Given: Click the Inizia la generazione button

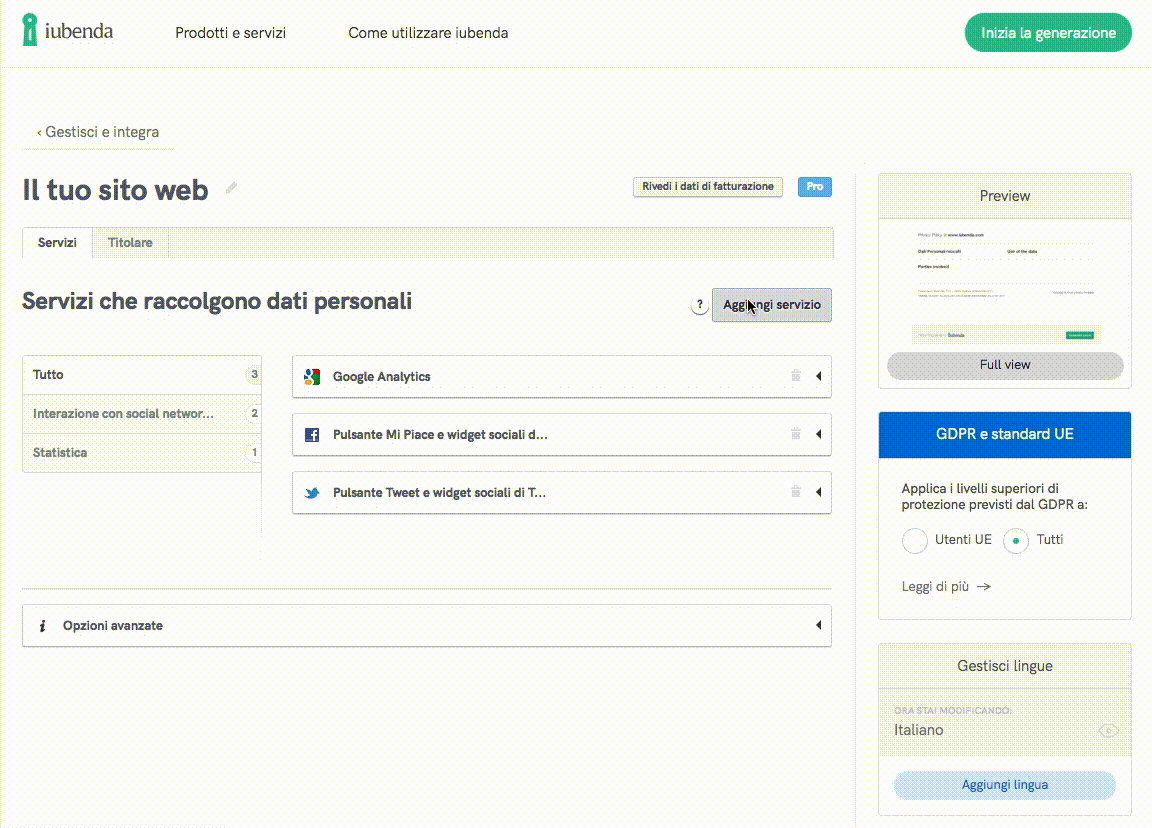Looking at the screenshot, I should [1048, 33].
